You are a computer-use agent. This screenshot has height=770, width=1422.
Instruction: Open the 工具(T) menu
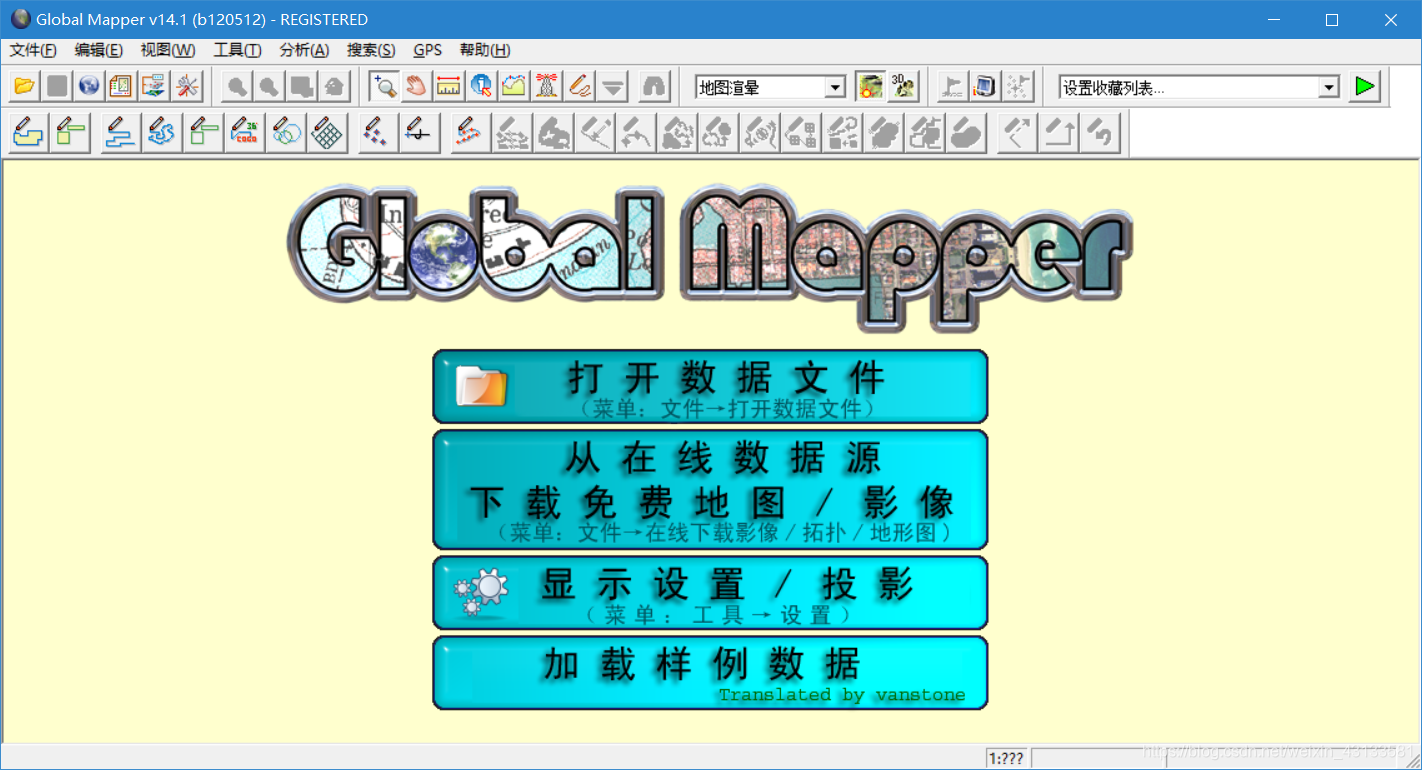(x=237, y=50)
